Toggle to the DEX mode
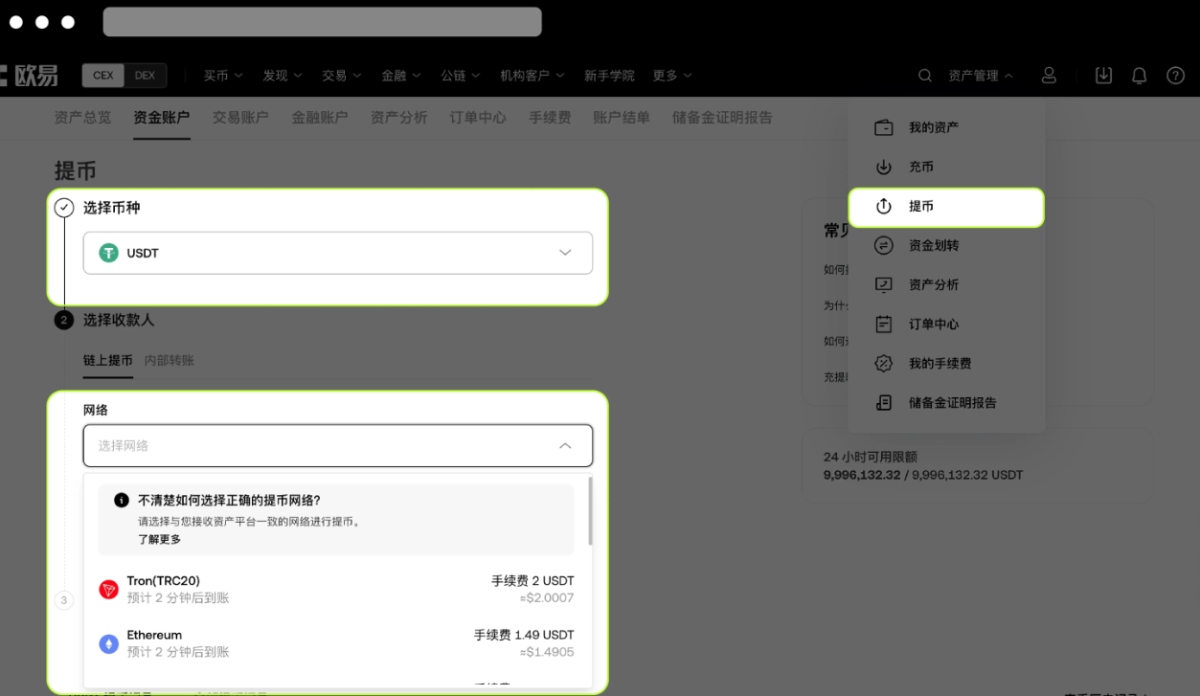The image size is (1200, 696). point(145,76)
